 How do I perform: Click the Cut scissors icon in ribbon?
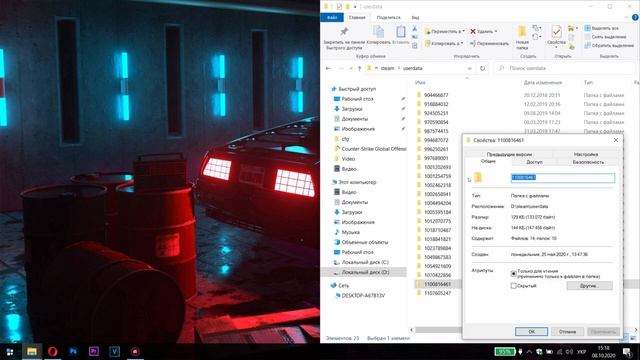click(x=415, y=29)
